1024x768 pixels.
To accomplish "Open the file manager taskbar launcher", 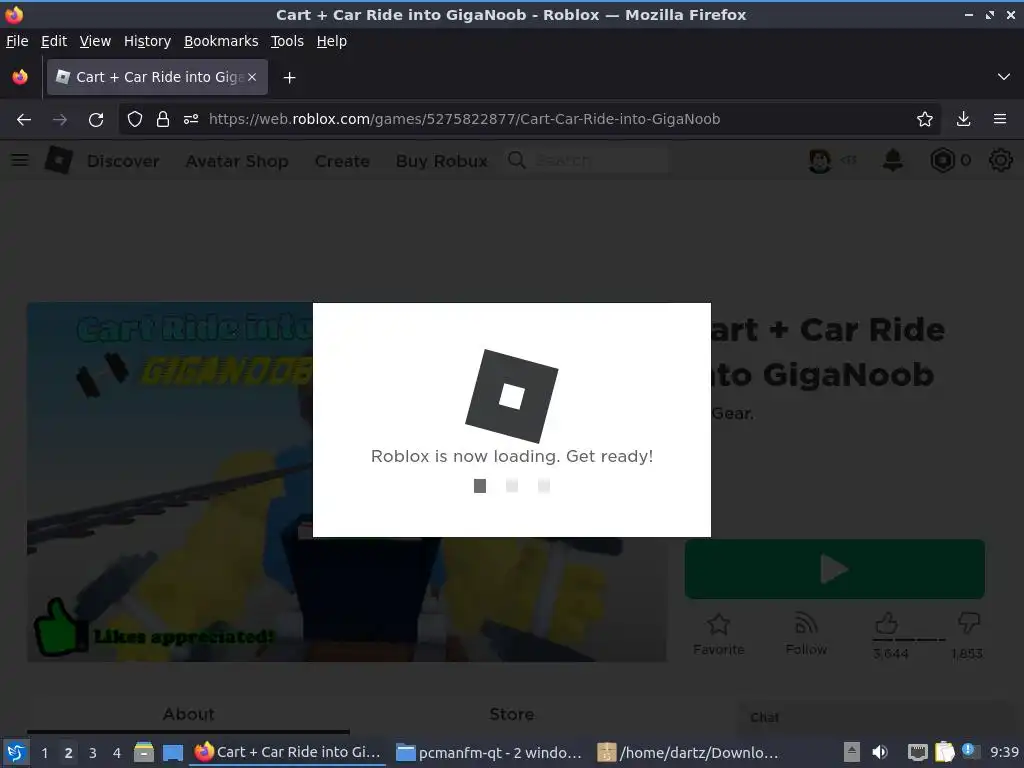I will click(144, 752).
